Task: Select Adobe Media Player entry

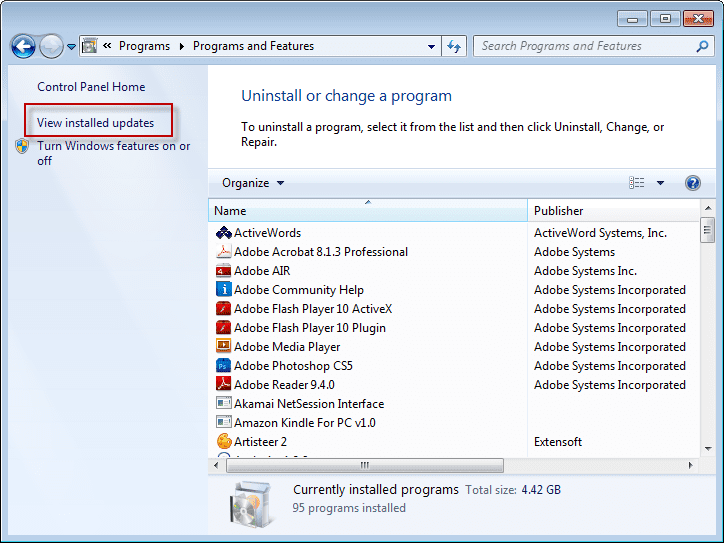Action: click(x=287, y=347)
